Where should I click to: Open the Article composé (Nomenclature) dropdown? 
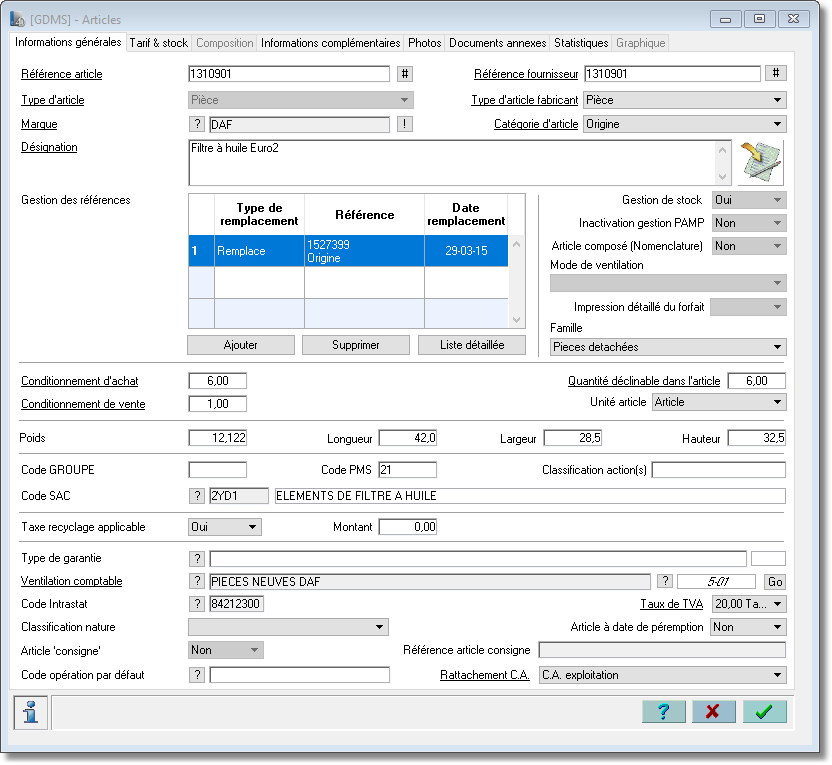(749, 246)
